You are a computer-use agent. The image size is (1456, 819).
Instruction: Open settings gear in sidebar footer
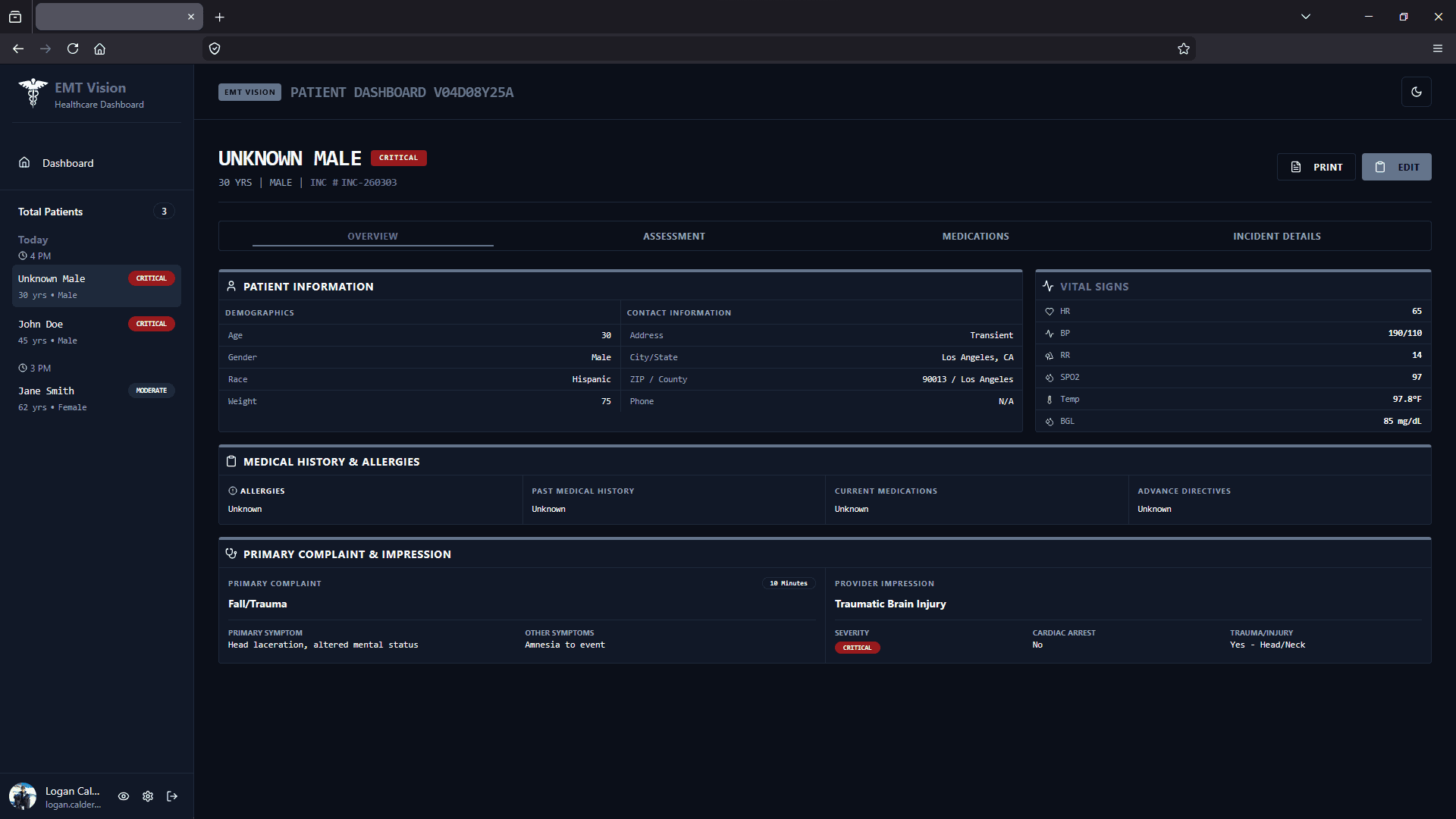(x=148, y=796)
